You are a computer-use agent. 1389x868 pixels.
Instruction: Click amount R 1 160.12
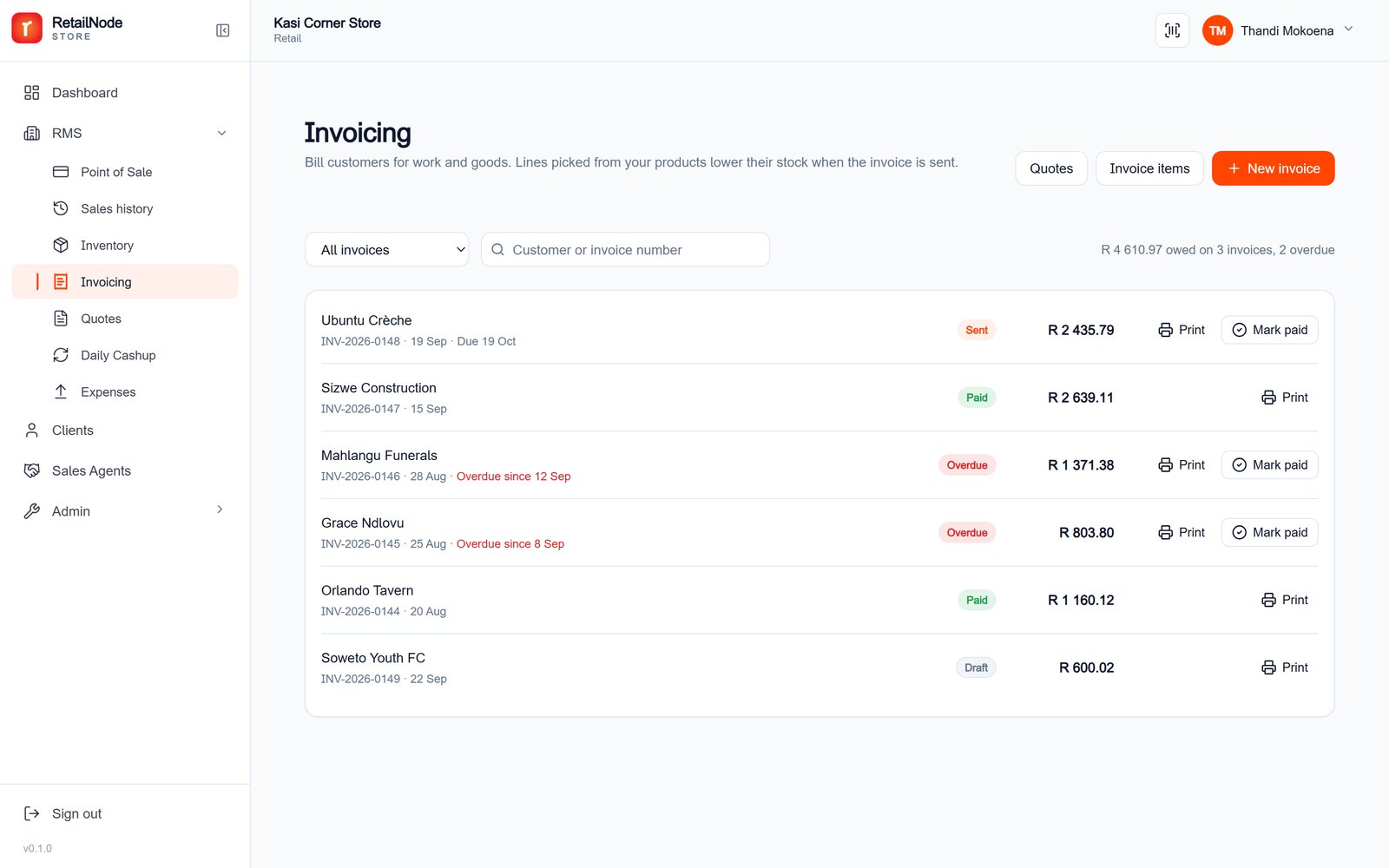(1081, 600)
